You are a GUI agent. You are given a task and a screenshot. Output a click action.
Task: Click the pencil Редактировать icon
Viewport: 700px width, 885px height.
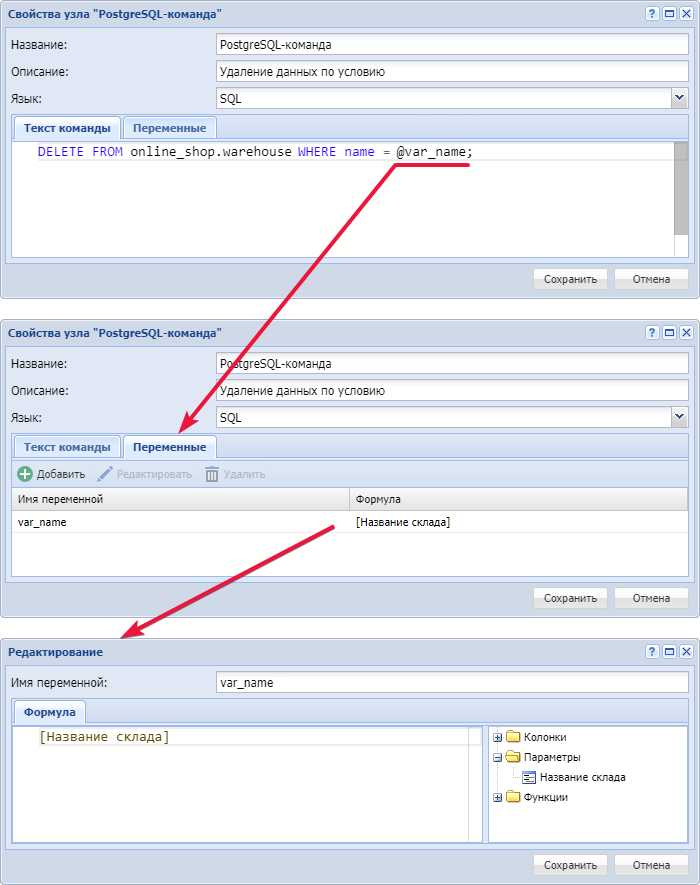pos(105,474)
